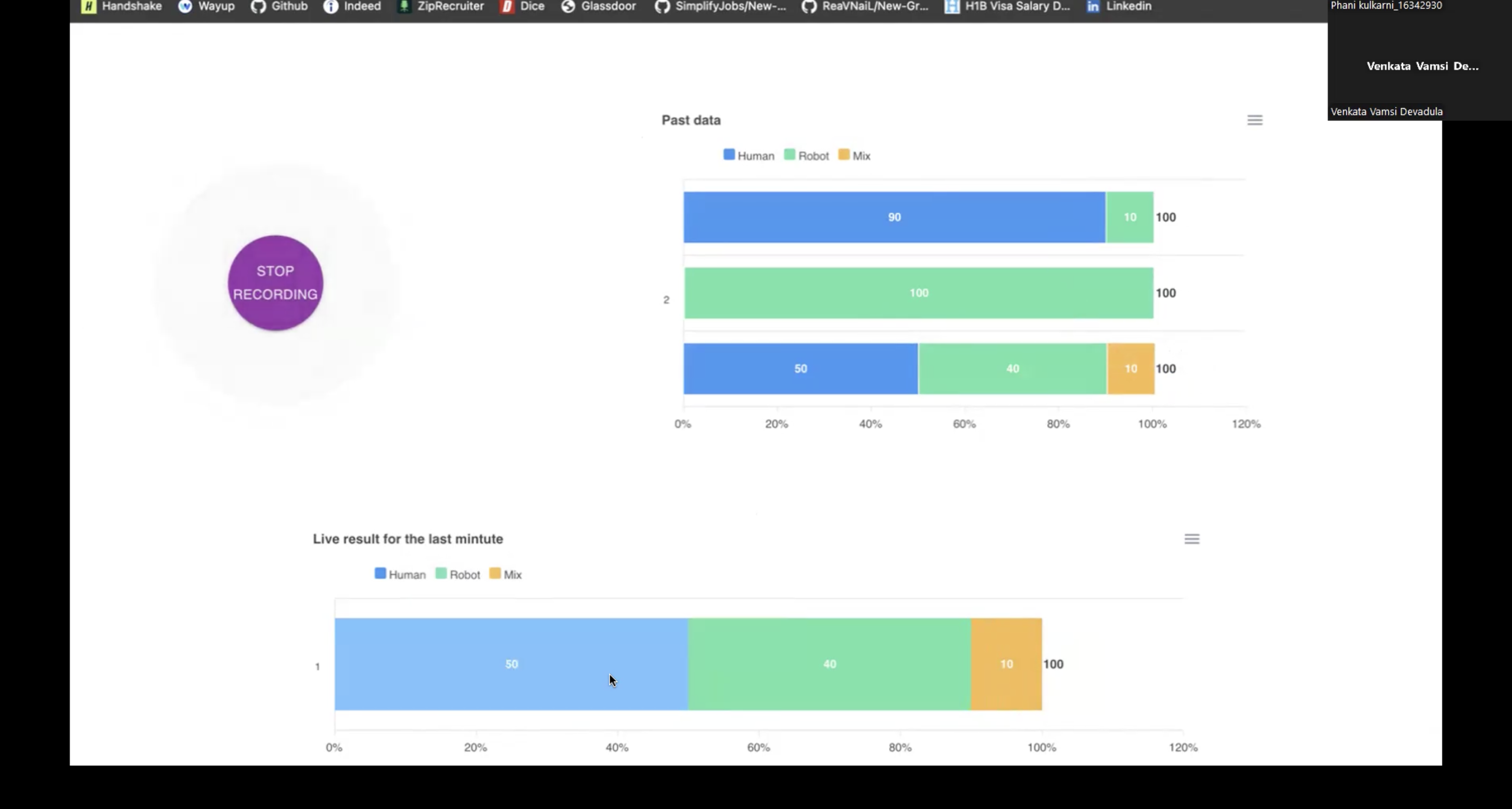Screen dimensions: 1512x809
Task: Open the H1B Visa Salary bookmark
Action: [1007, 6]
